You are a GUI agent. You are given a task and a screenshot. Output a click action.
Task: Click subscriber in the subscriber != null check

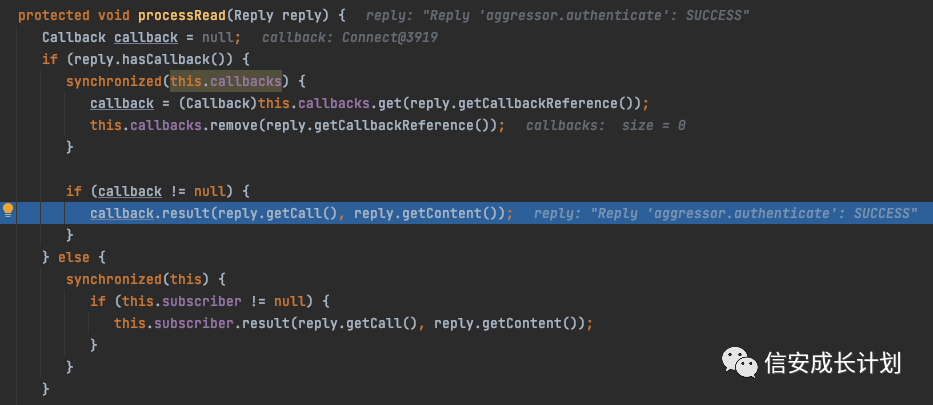click(x=202, y=302)
